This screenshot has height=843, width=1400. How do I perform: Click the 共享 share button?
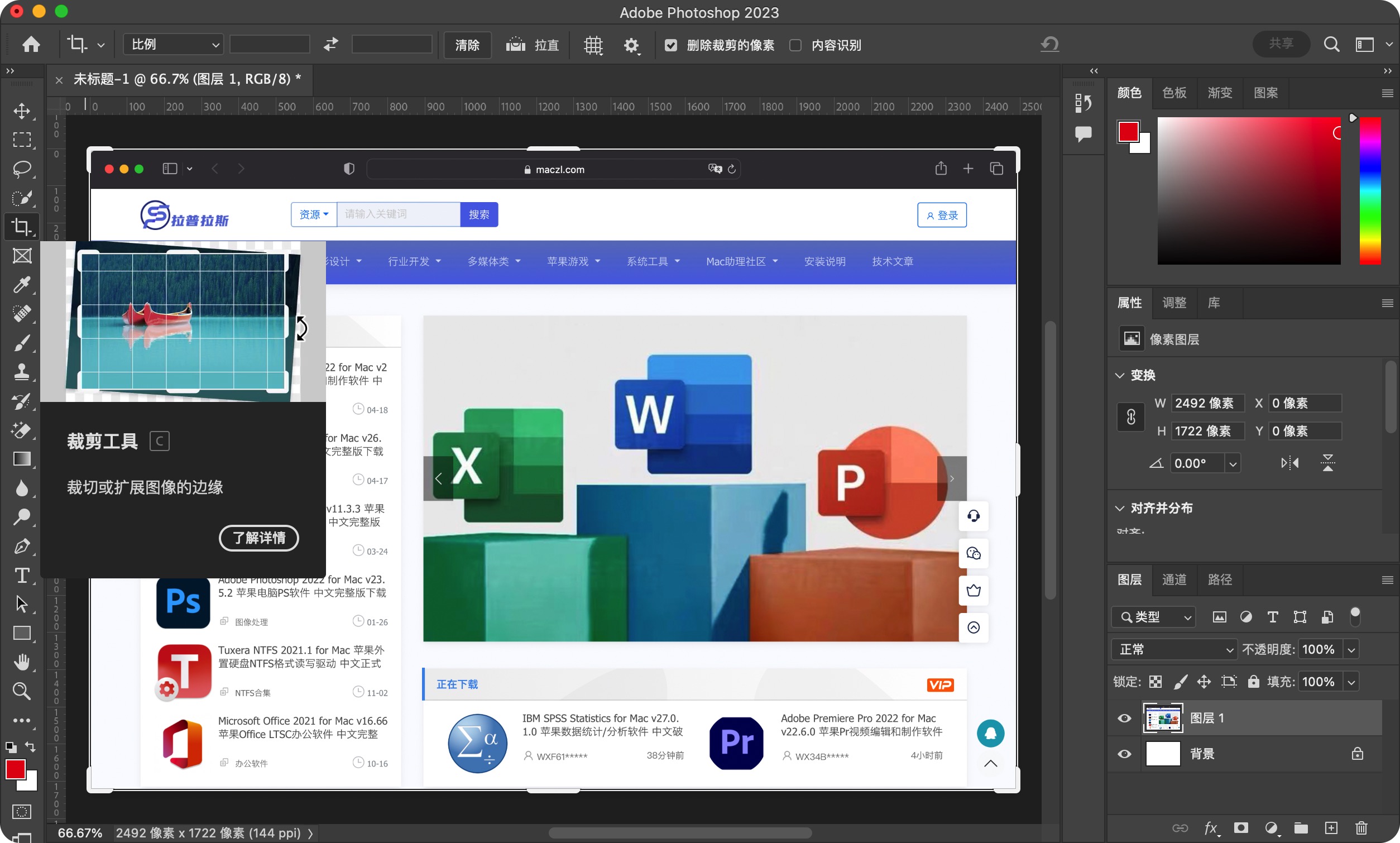click(x=1281, y=44)
